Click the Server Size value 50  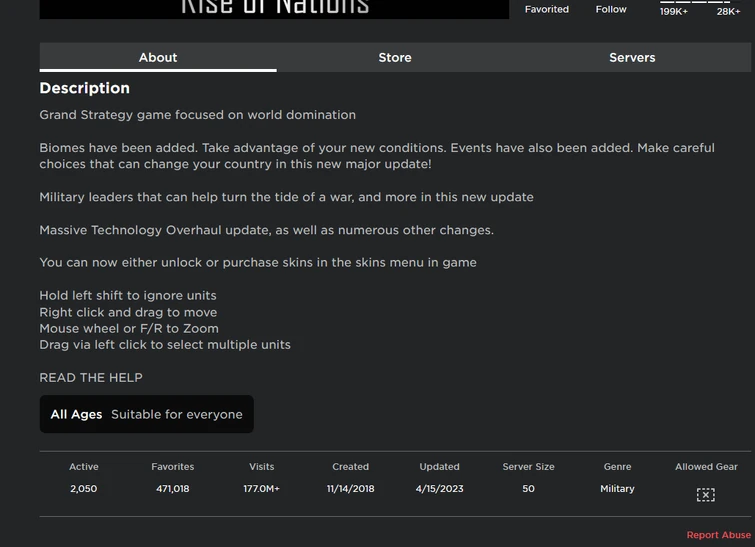click(x=528, y=489)
